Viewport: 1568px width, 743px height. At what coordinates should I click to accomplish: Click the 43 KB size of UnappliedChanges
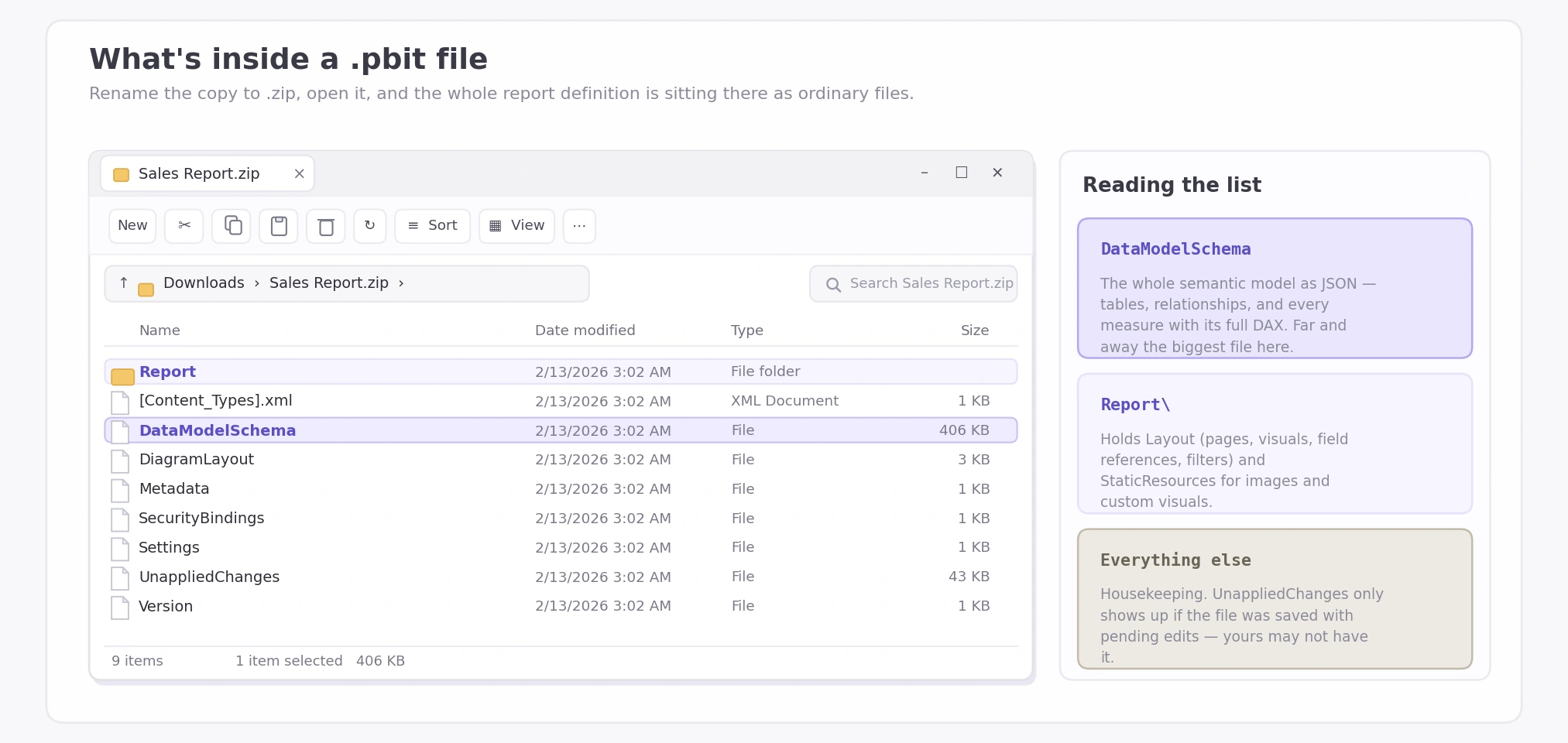969,577
